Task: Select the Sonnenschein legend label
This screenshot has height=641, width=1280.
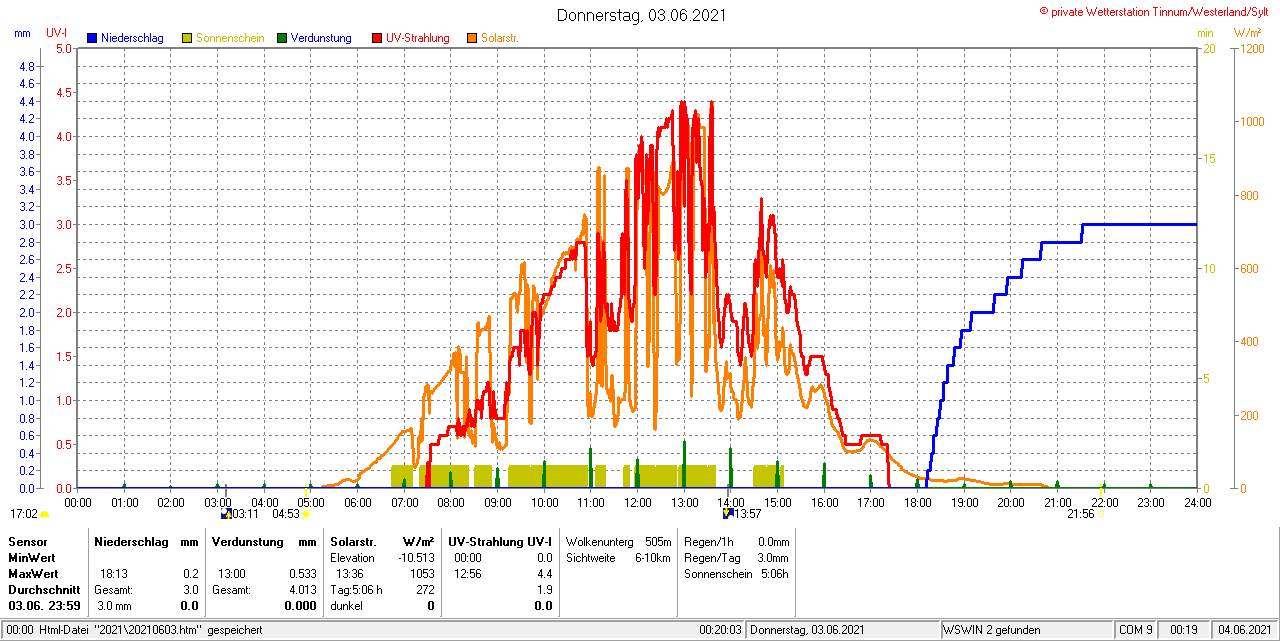Action: 230,38
